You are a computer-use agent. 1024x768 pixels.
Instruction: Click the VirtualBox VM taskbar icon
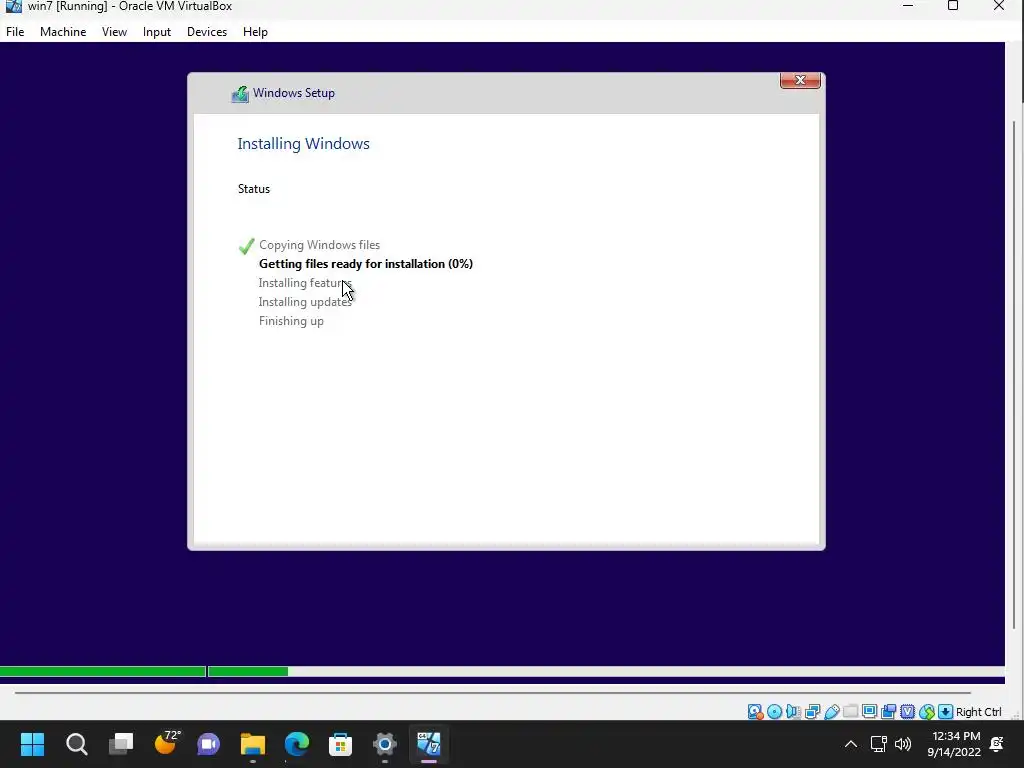429,744
